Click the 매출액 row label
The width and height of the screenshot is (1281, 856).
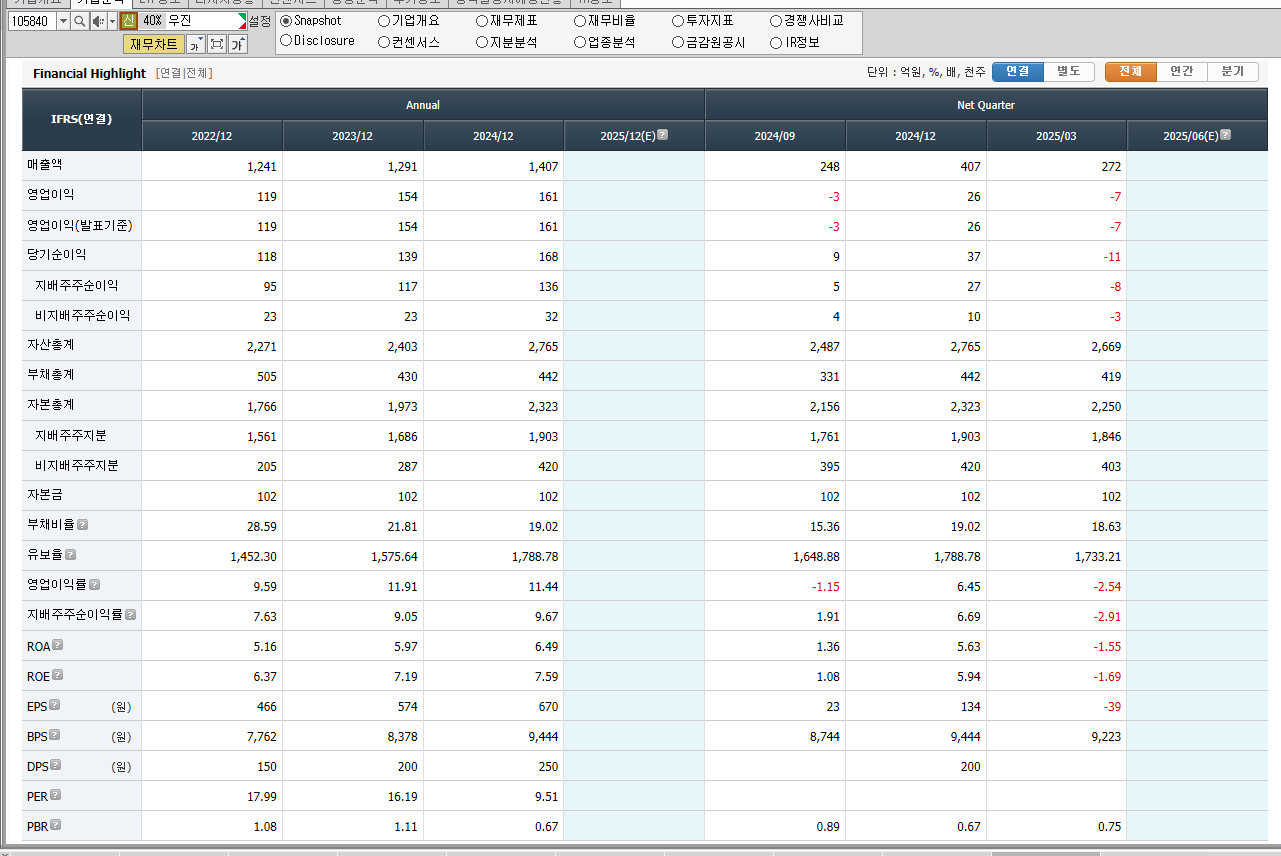45,165
